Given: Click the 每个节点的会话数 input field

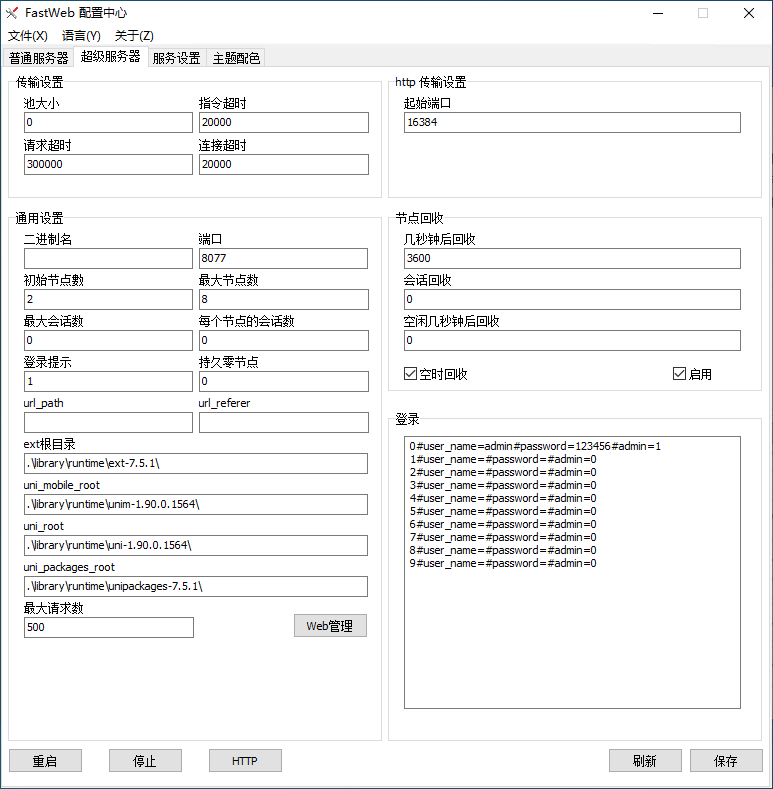Looking at the screenshot, I should tap(284, 340).
